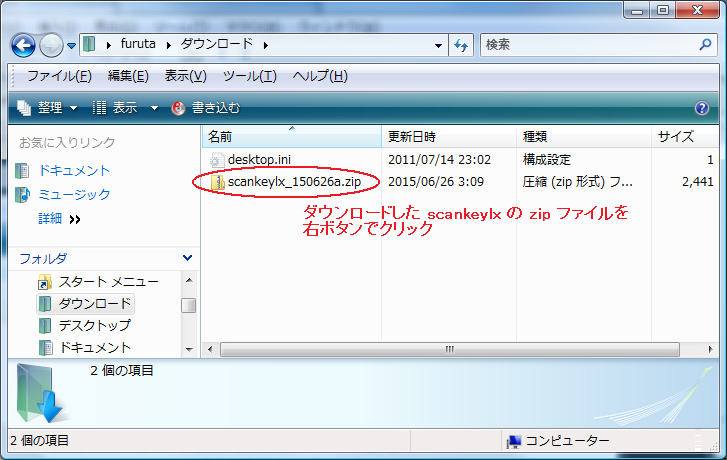The height and width of the screenshot is (460, 727).
Task: Open the ファイル(F) menu
Action: [x=59, y=76]
